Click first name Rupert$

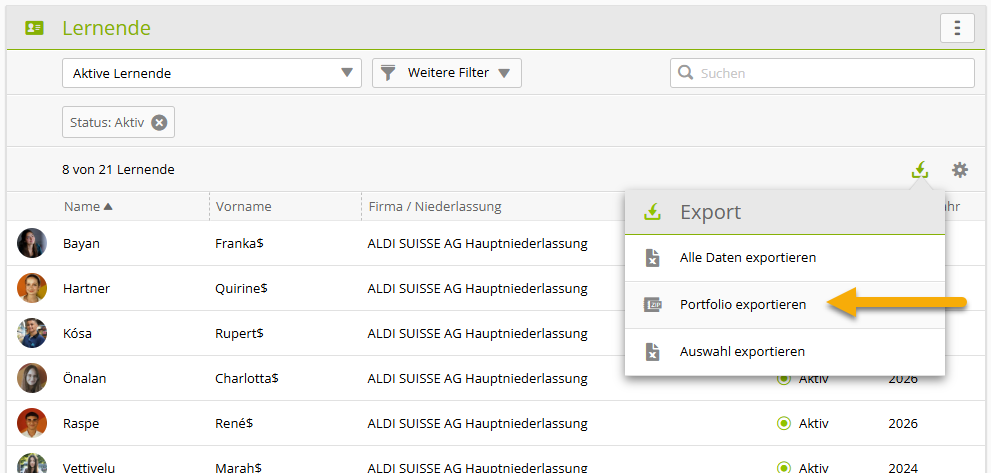click(240, 333)
